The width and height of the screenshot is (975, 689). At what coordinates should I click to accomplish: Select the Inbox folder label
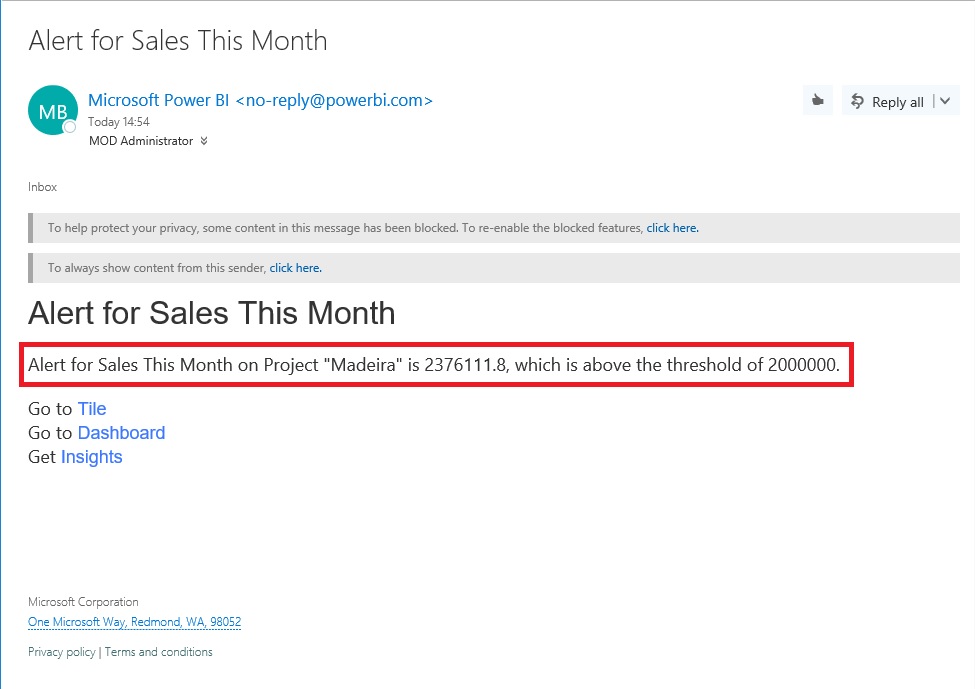(42, 187)
